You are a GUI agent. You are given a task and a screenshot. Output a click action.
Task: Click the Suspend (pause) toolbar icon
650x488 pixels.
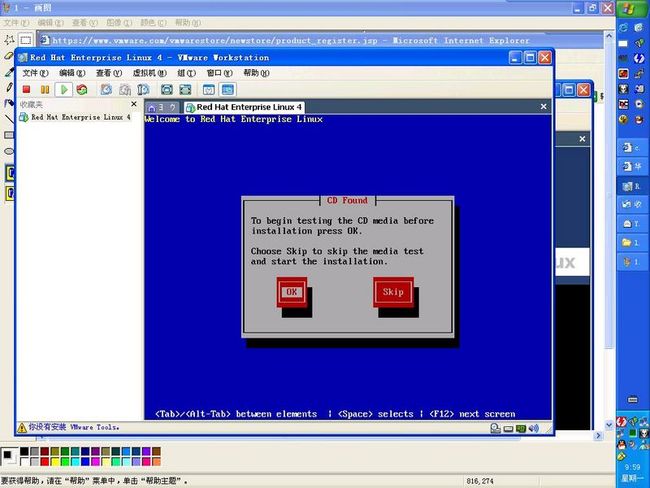(x=45, y=90)
